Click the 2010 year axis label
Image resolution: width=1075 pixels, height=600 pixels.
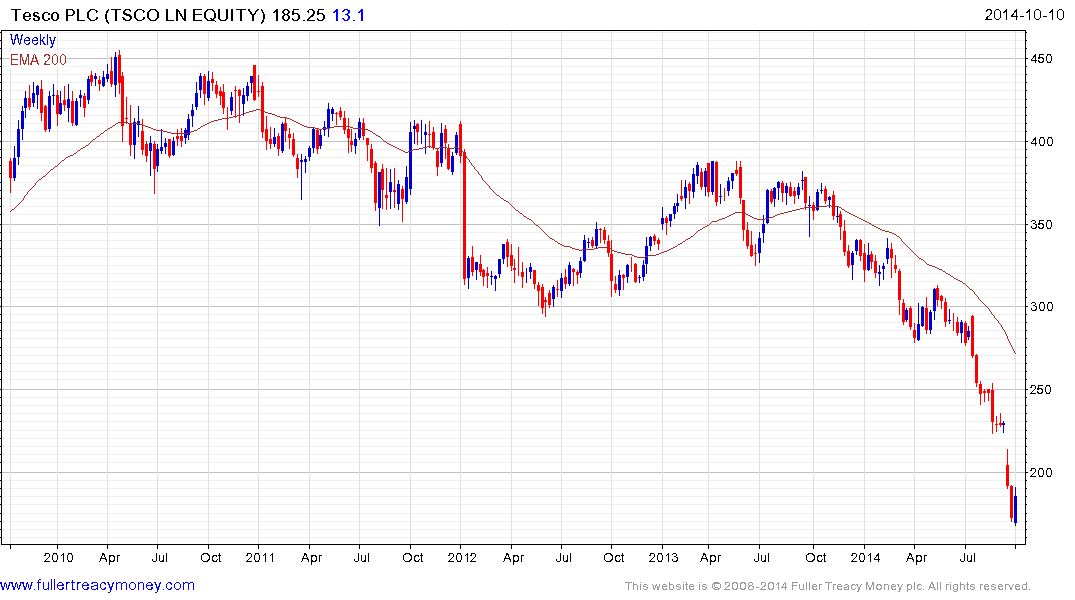(x=58, y=557)
